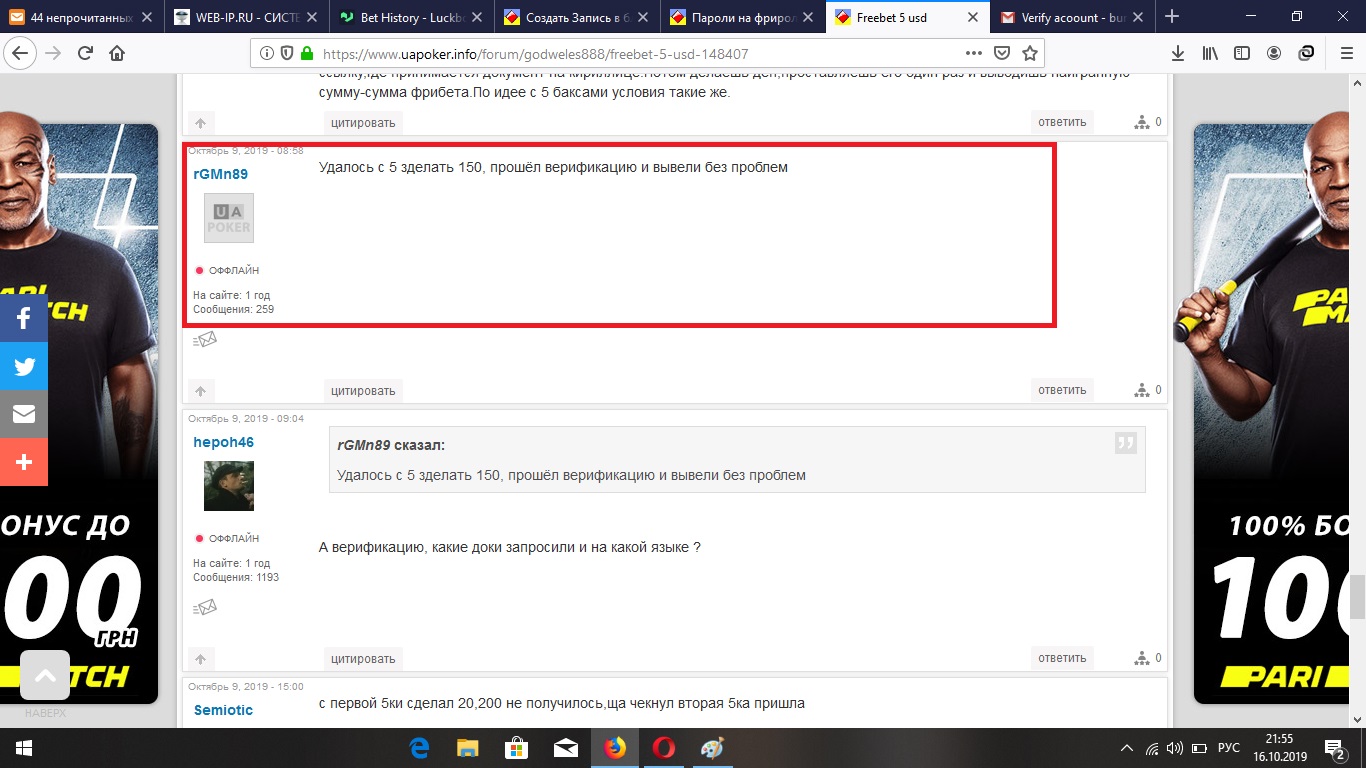Show site information icon in address bar
This screenshot has height=768, width=1366.
click(x=267, y=54)
